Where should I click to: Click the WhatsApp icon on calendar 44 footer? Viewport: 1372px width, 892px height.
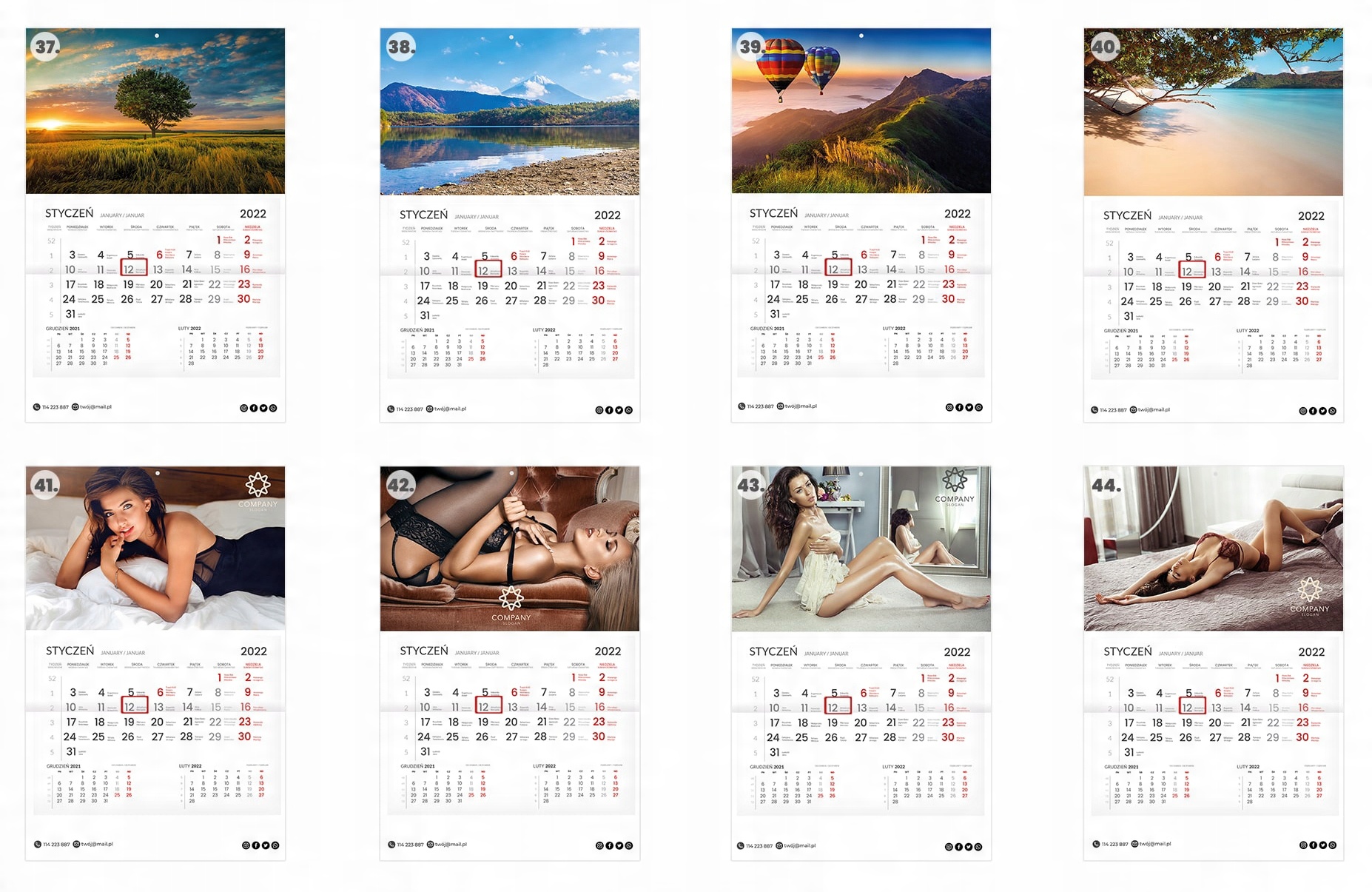[1332, 845]
